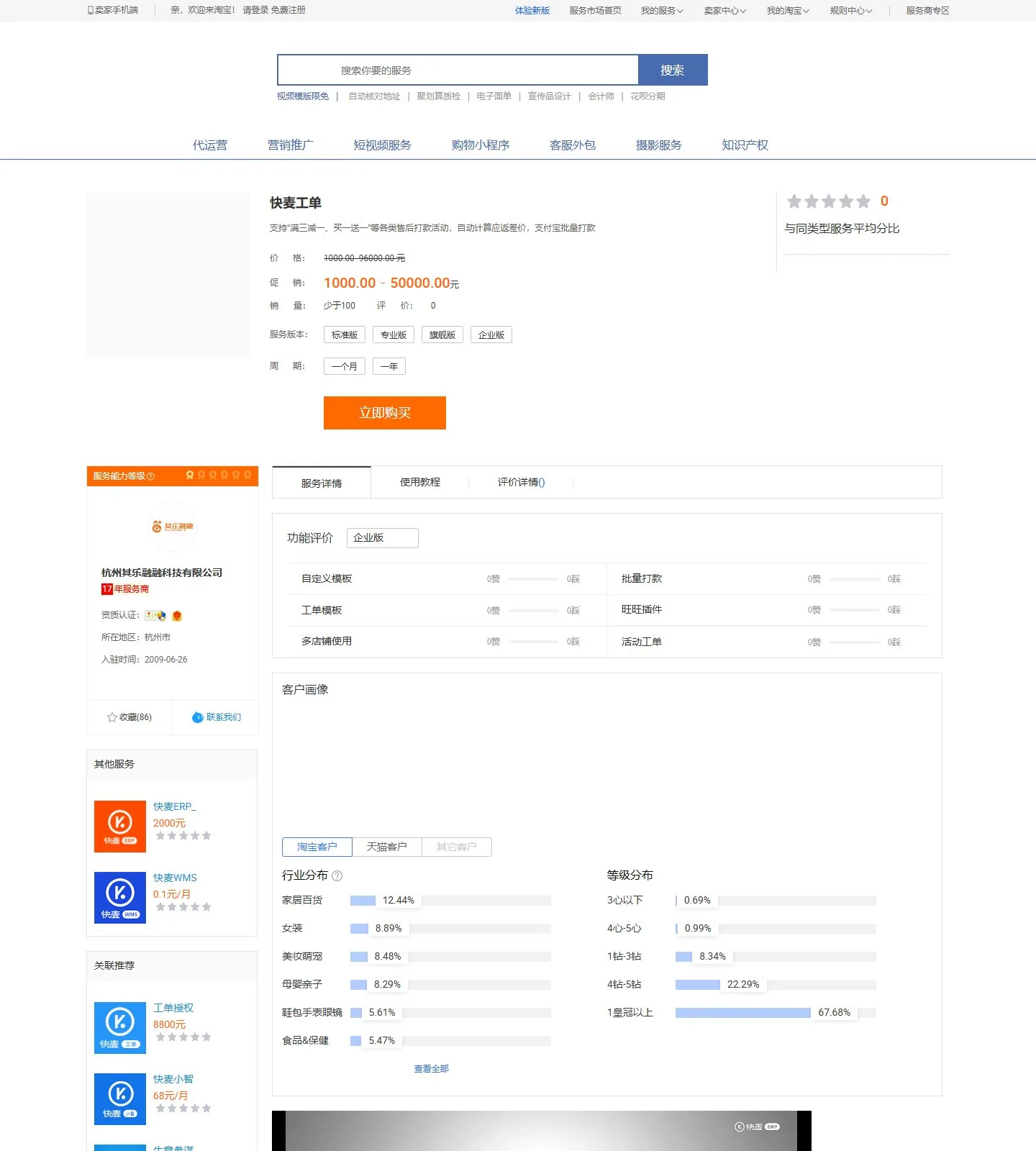This screenshot has height=1151, width=1036.
Task: Choose the 一个月 period option
Action: coord(345,366)
